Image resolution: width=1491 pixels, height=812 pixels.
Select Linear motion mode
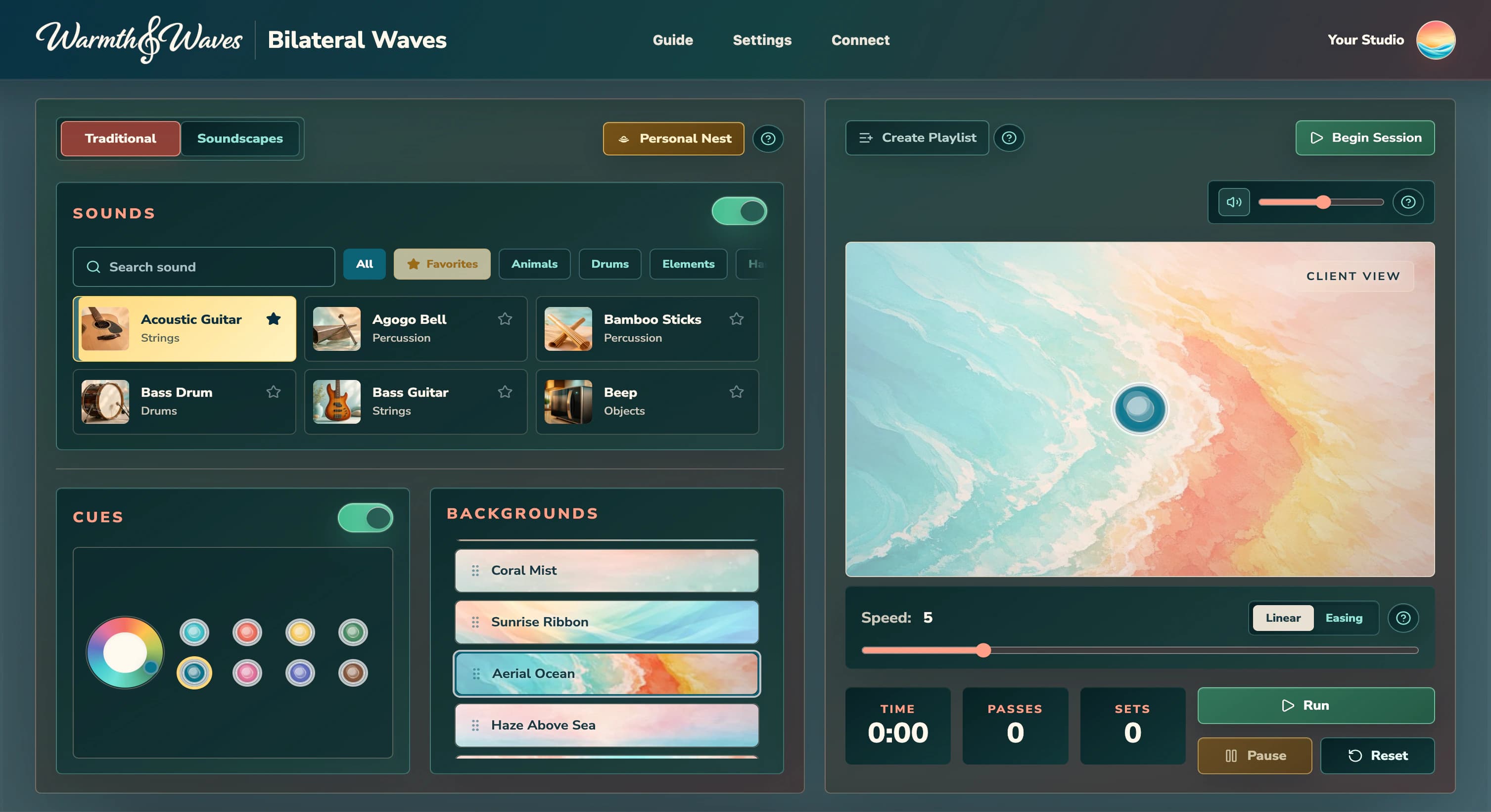point(1283,618)
